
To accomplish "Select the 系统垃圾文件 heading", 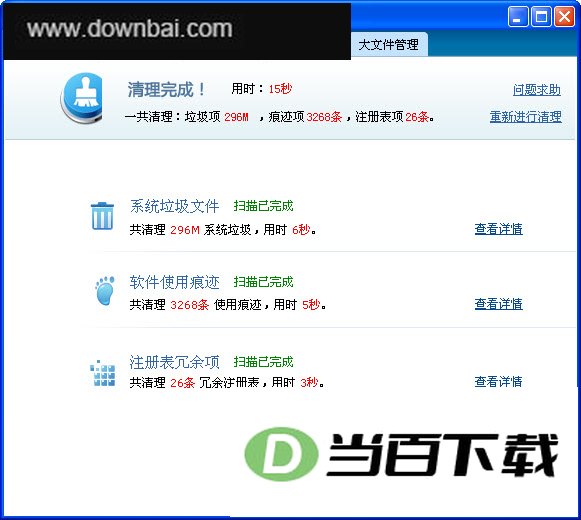I will tap(175, 206).
